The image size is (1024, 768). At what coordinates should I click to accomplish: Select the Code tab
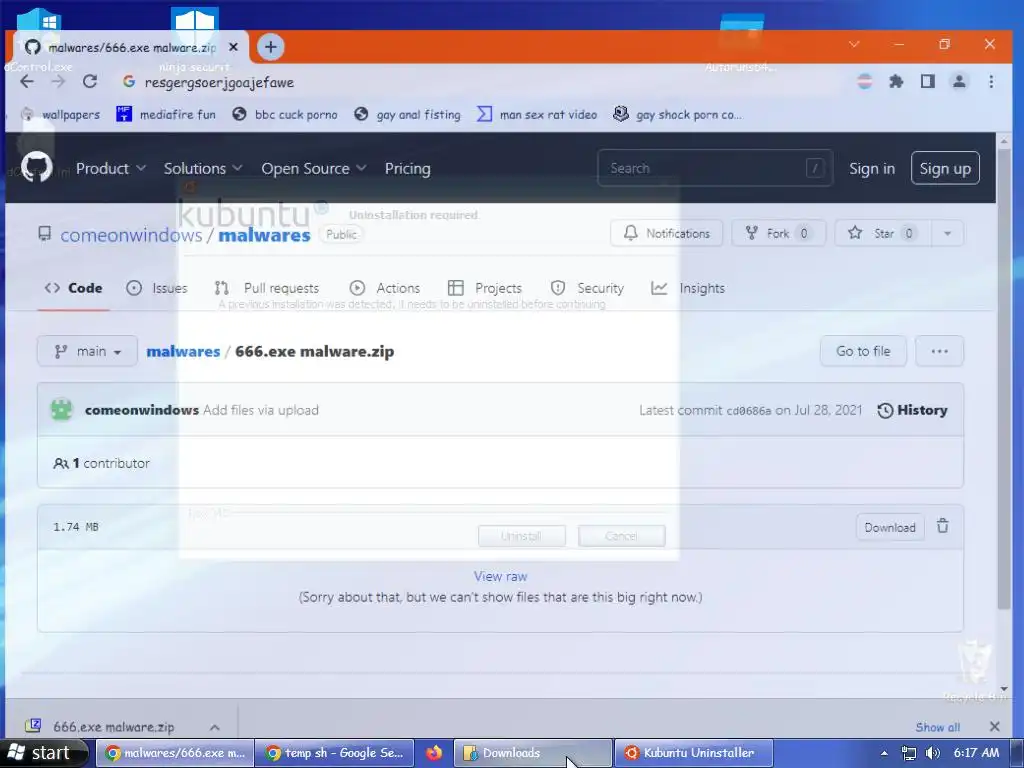pyautogui.click(x=73, y=288)
